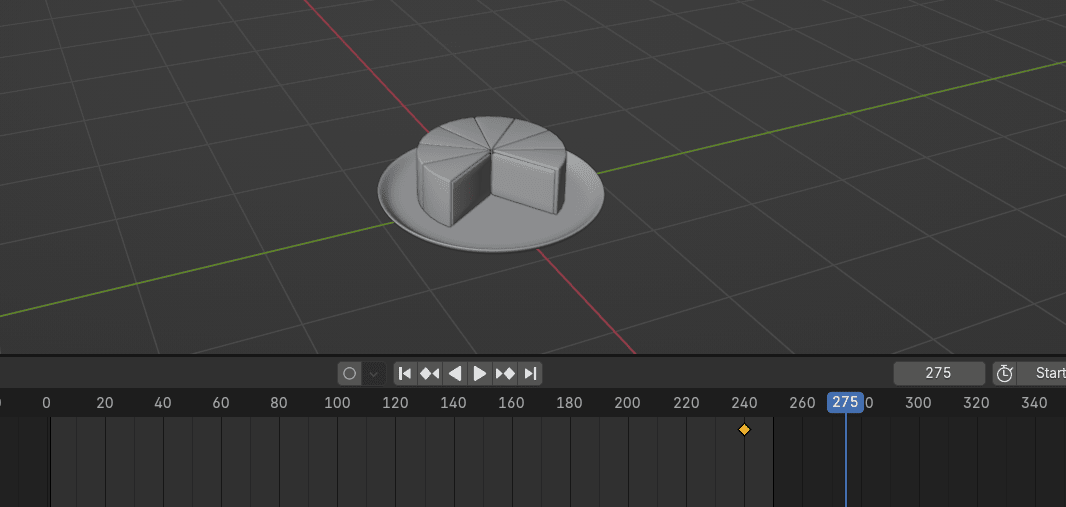Toggle the auto keying record button

pos(350,374)
